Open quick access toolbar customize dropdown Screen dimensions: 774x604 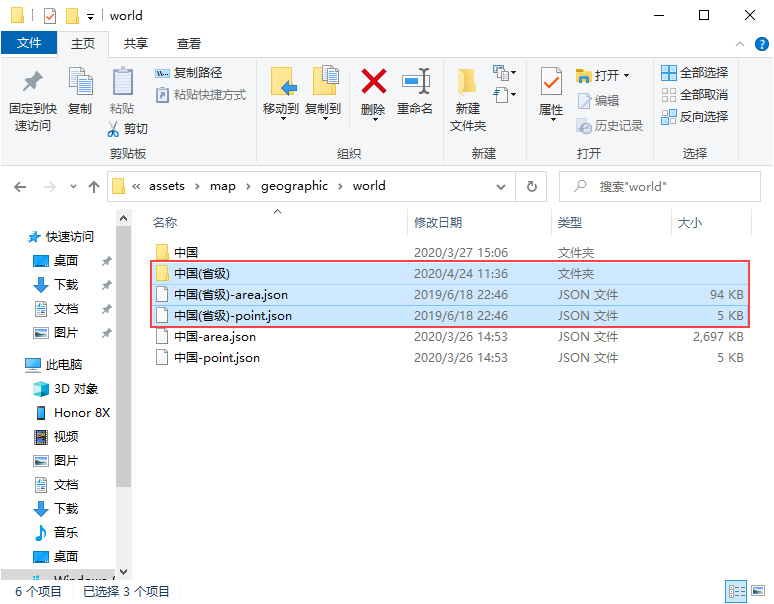click(x=90, y=16)
